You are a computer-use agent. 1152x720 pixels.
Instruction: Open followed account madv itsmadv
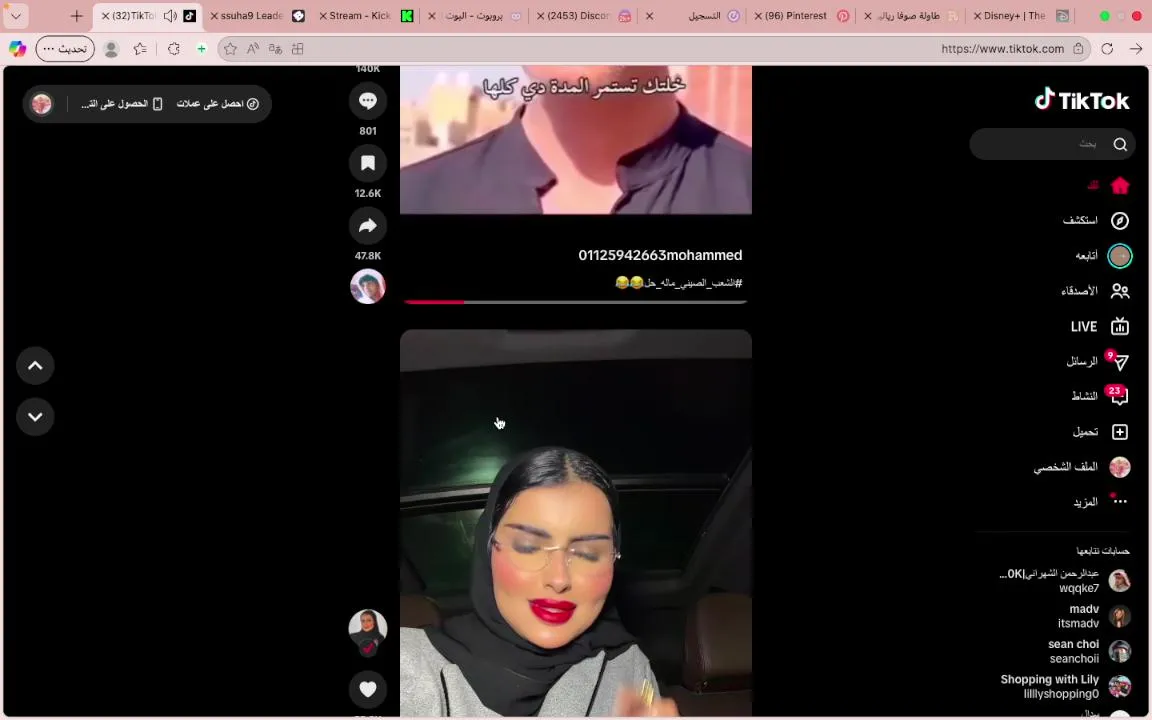pyautogui.click(x=1094, y=616)
